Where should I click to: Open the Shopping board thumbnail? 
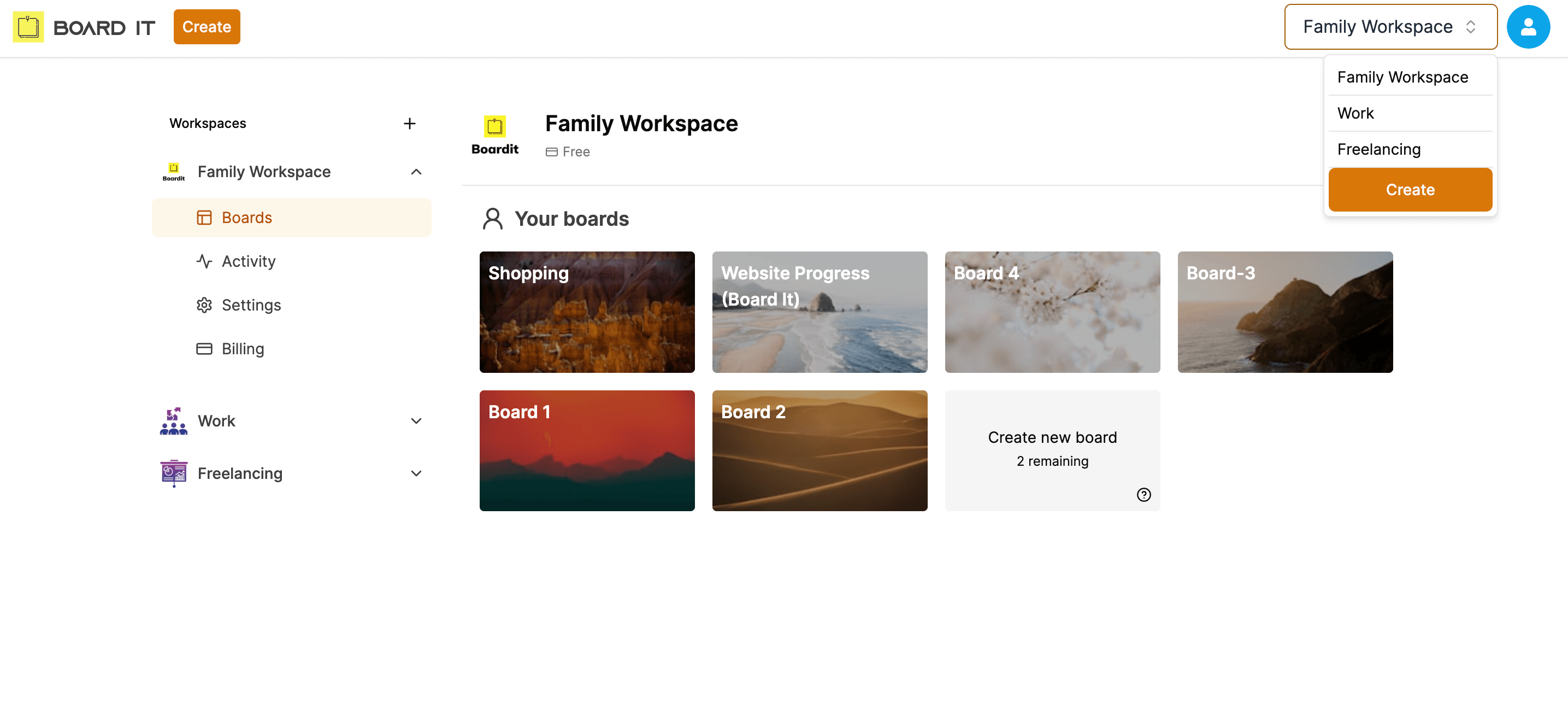(x=587, y=312)
